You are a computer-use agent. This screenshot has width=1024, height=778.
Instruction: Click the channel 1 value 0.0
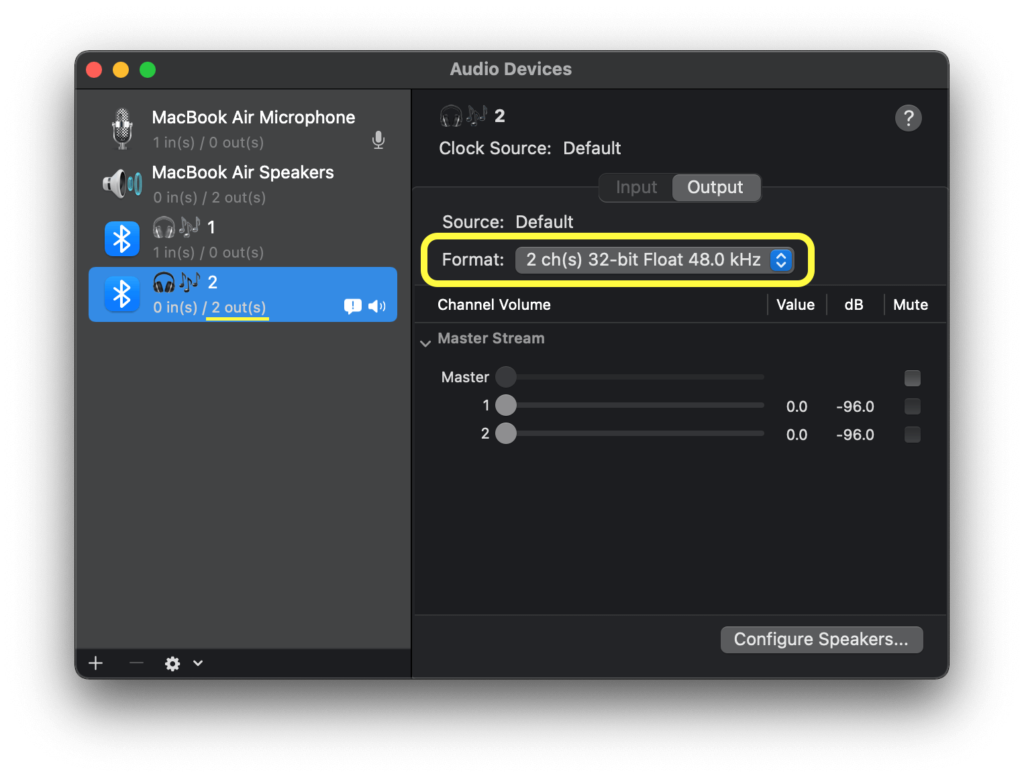click(796, 406)
